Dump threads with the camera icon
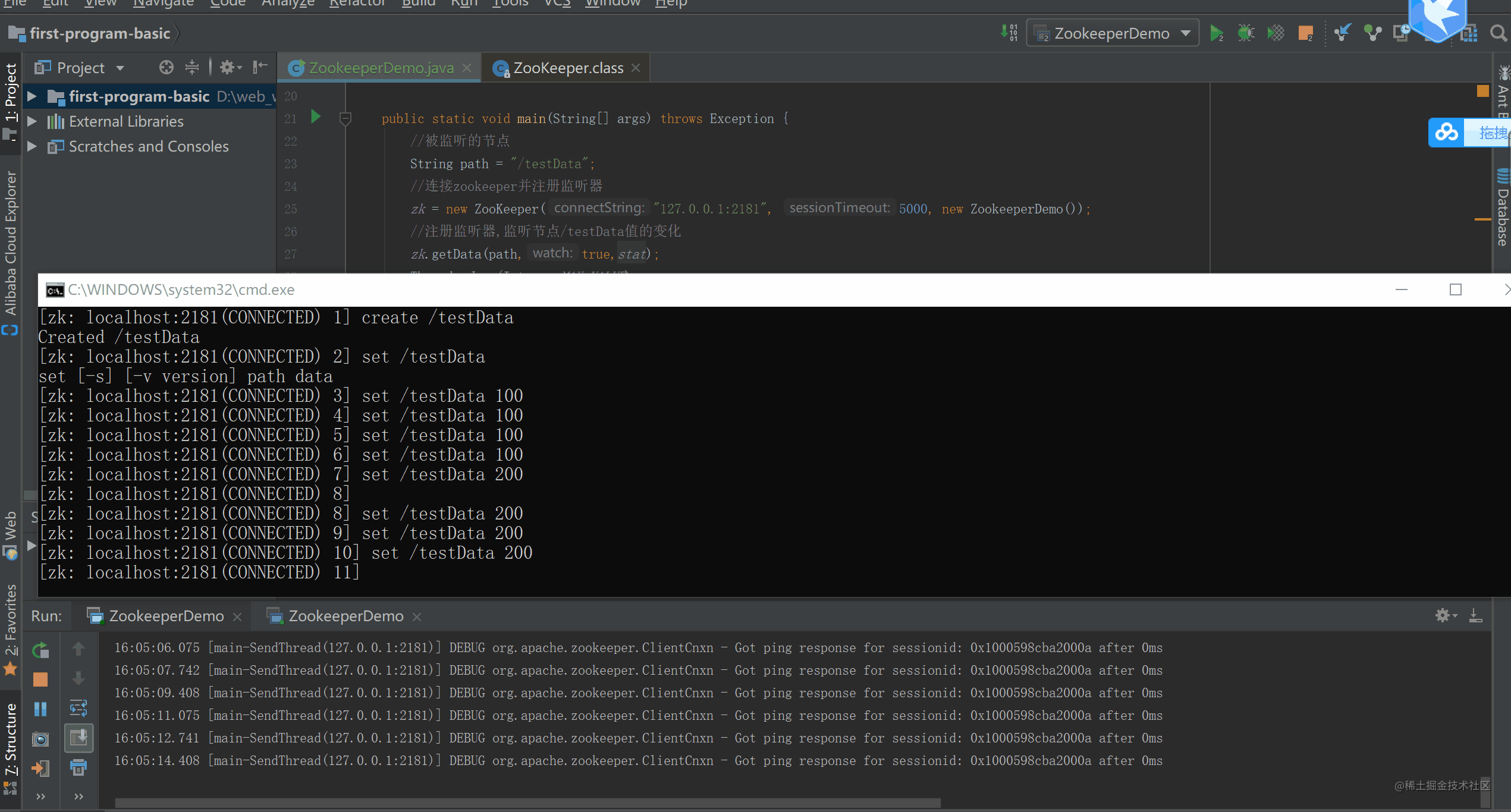 40,739
